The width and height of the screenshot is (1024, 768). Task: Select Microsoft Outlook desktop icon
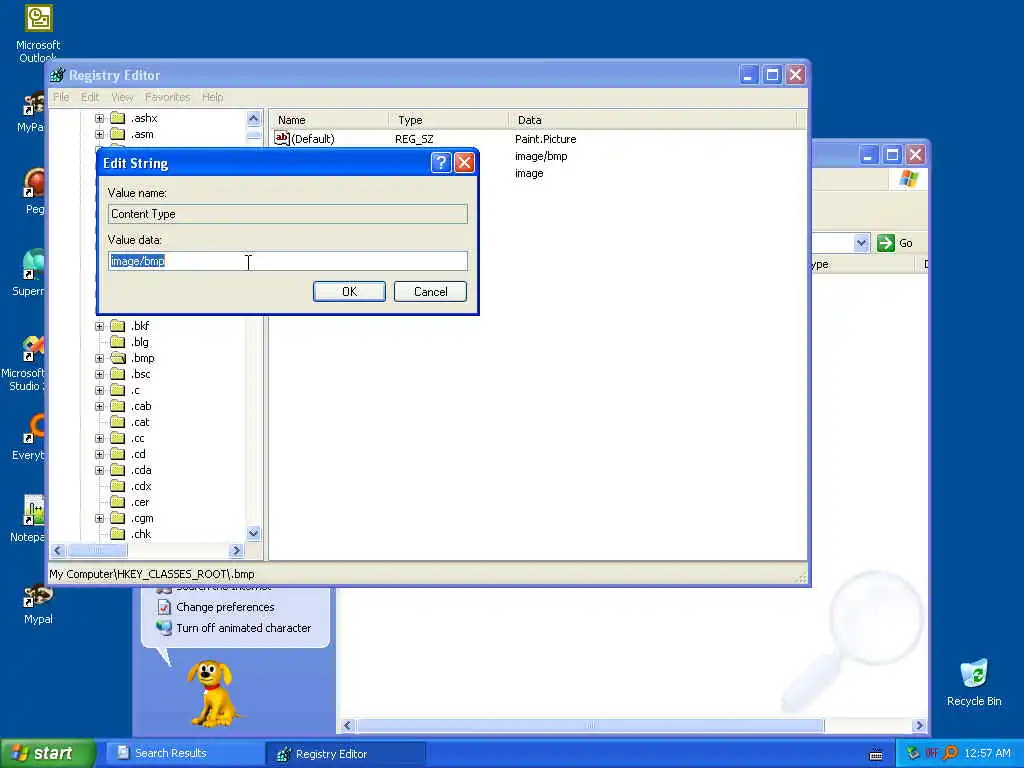pyautogui.click(x=38, y=34)
